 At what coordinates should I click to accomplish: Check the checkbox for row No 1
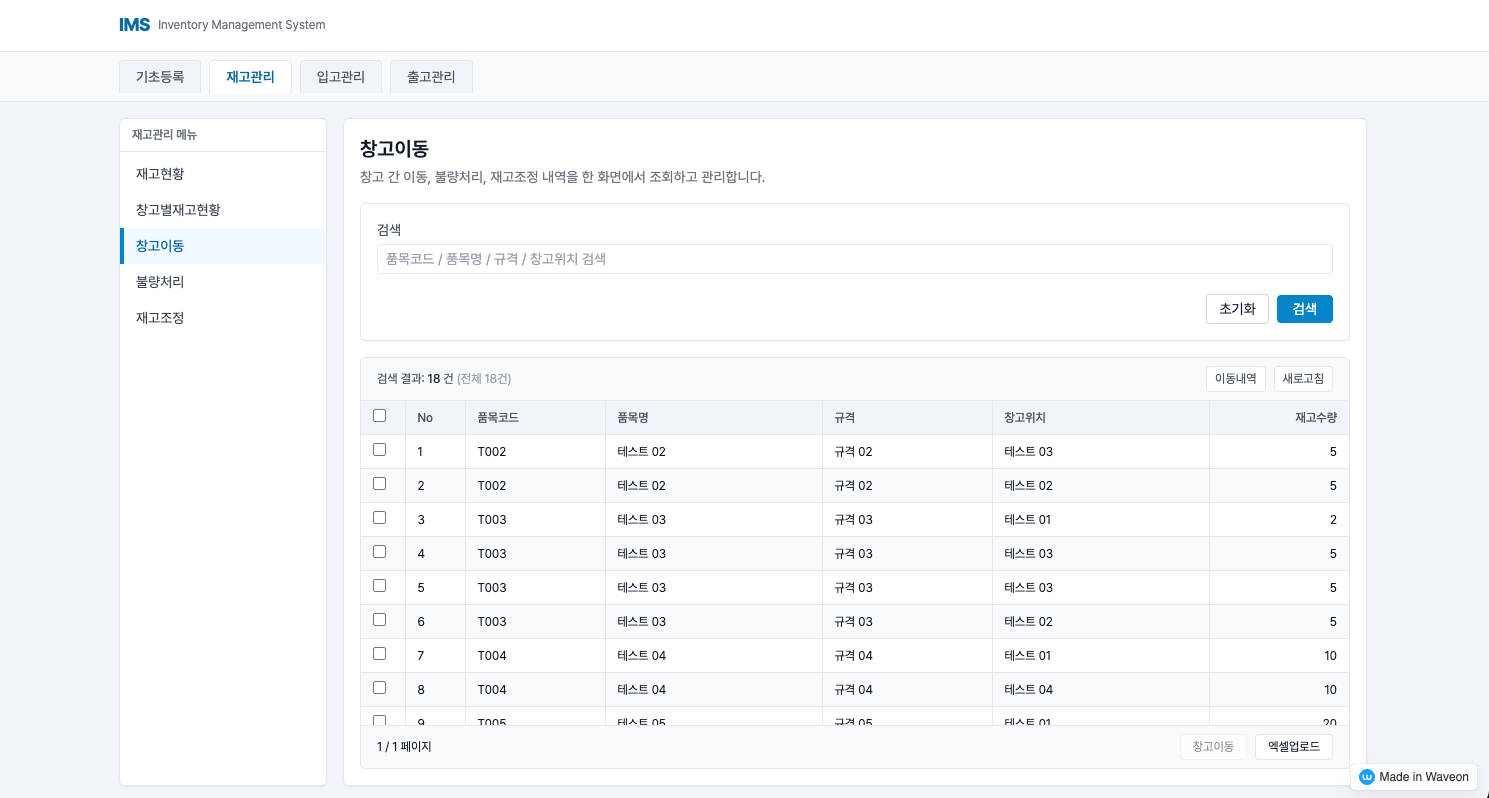(x=379, y=450)
